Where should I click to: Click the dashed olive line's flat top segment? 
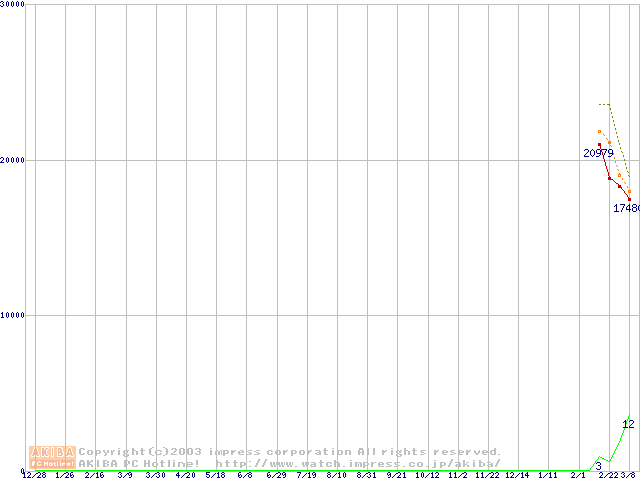(x=604, y=104)
